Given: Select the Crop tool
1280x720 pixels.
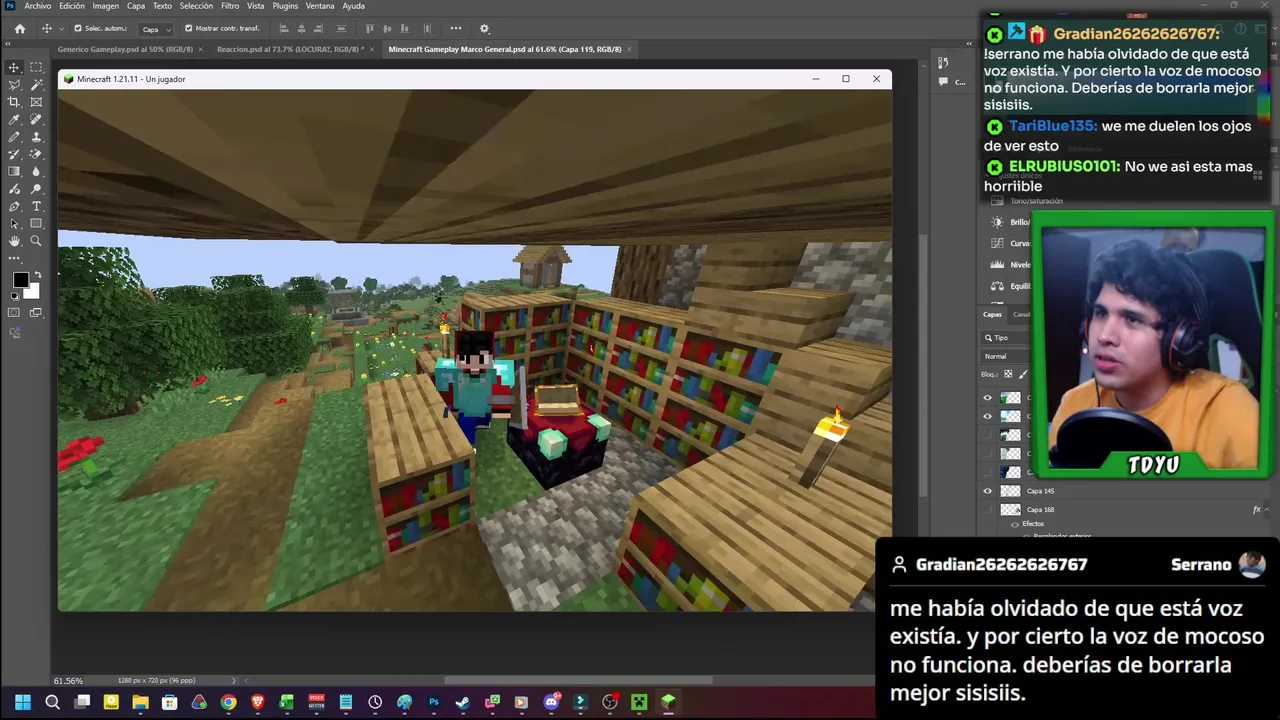Looking at the screenshot, I should coord(14,102).
